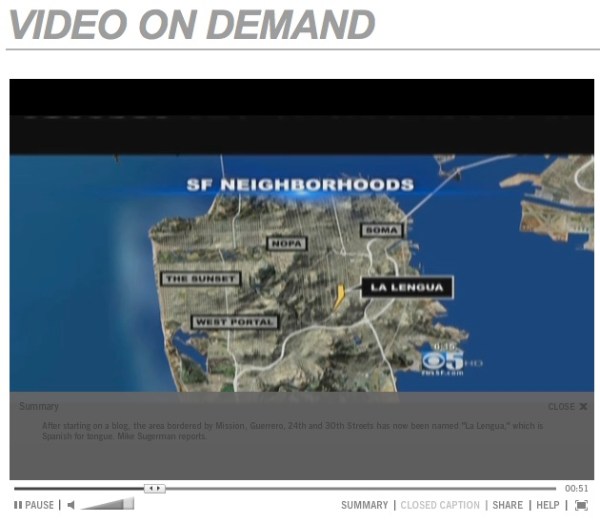Toggle Closed Caption option

pos(440,505)
